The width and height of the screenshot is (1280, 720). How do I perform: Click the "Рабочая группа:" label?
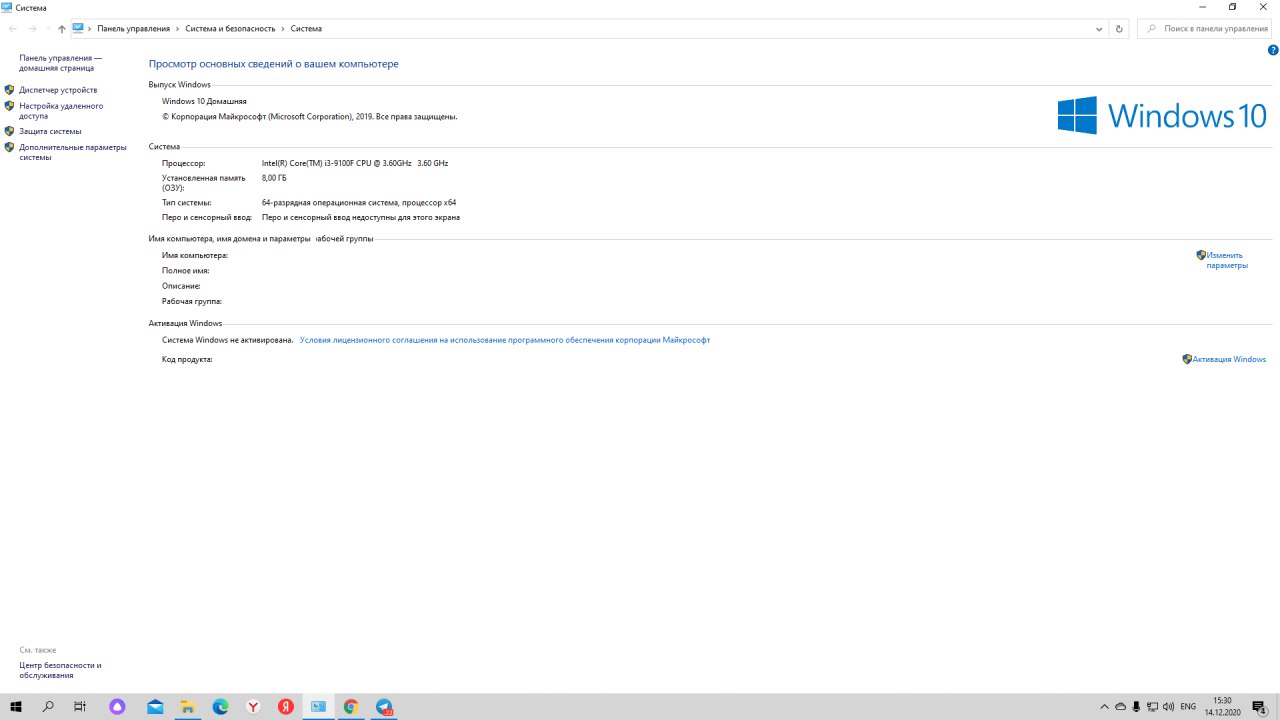pos(192,301)
